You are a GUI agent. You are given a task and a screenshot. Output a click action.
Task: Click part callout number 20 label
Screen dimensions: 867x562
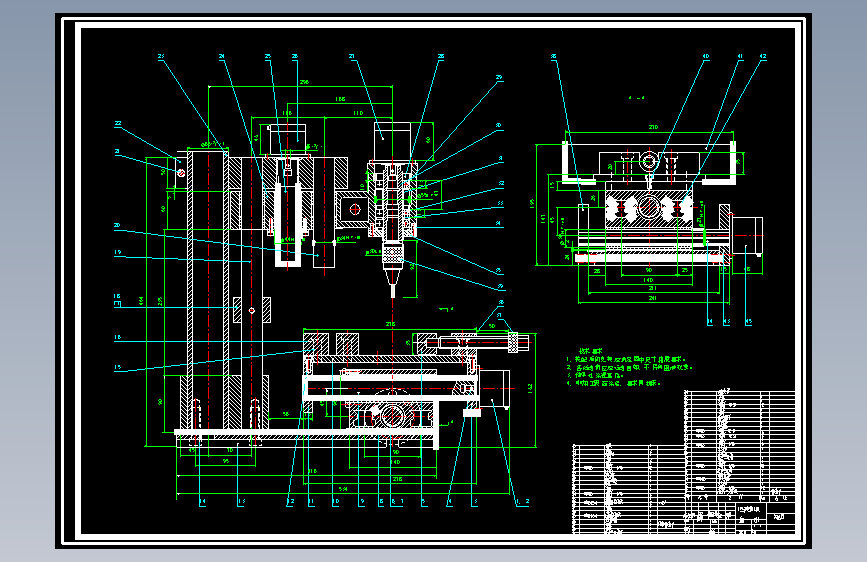[117, 226]
